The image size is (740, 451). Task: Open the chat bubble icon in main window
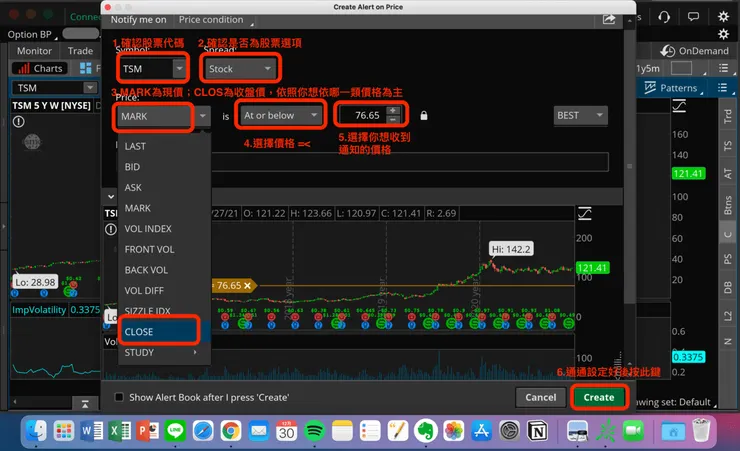693,17
